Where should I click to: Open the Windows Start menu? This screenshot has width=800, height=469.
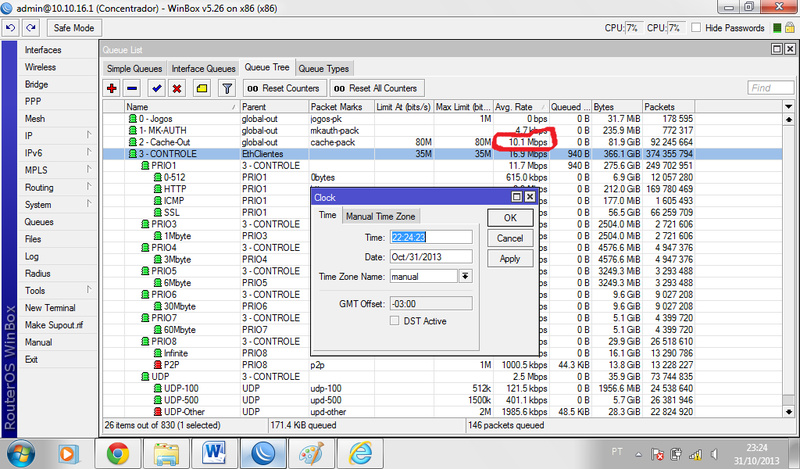click(20, 453)
